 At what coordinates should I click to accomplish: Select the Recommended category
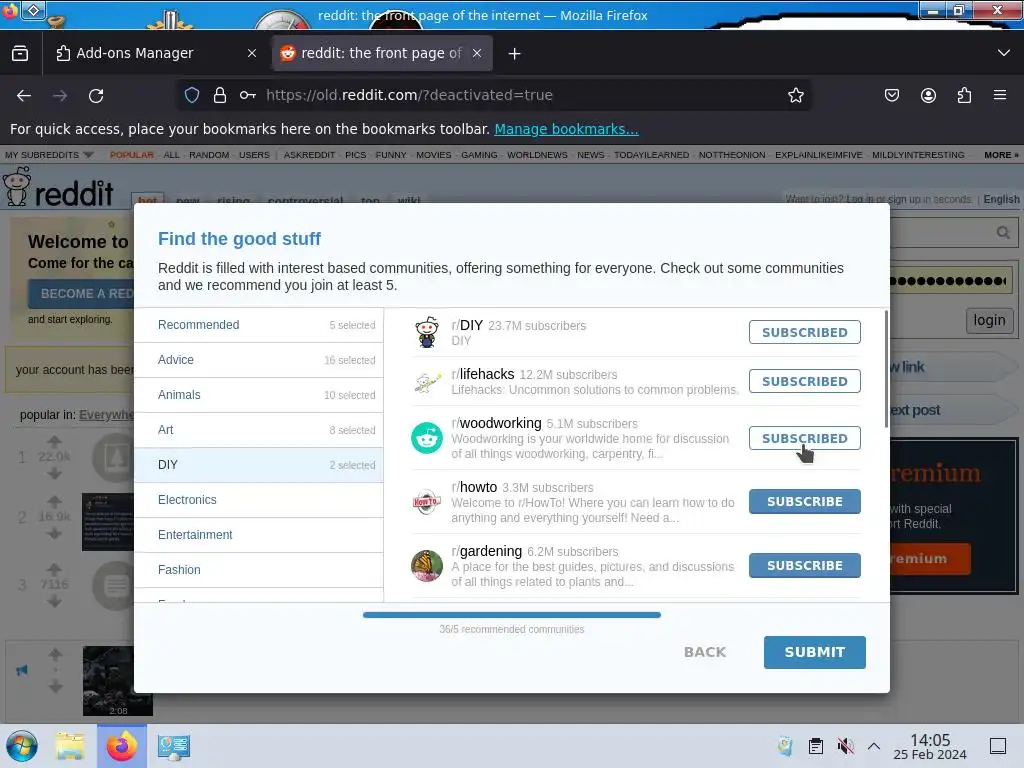(x=259, y=325)
